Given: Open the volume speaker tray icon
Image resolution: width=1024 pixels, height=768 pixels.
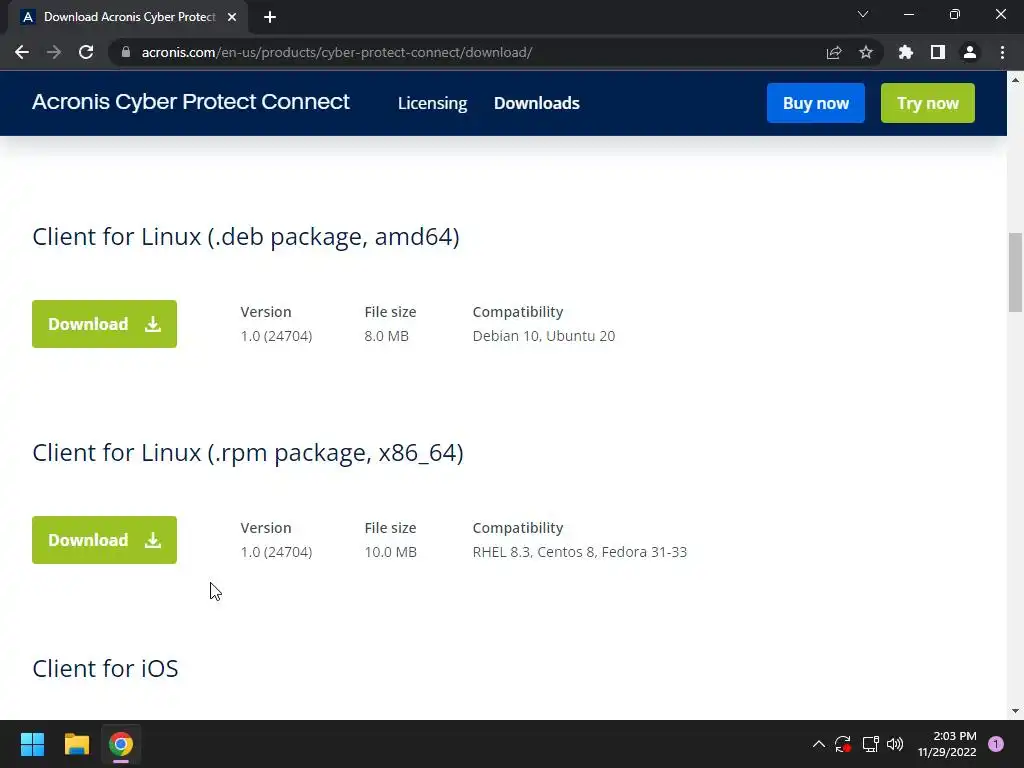Looking at the screenshot, I should (x=895, y=744).
